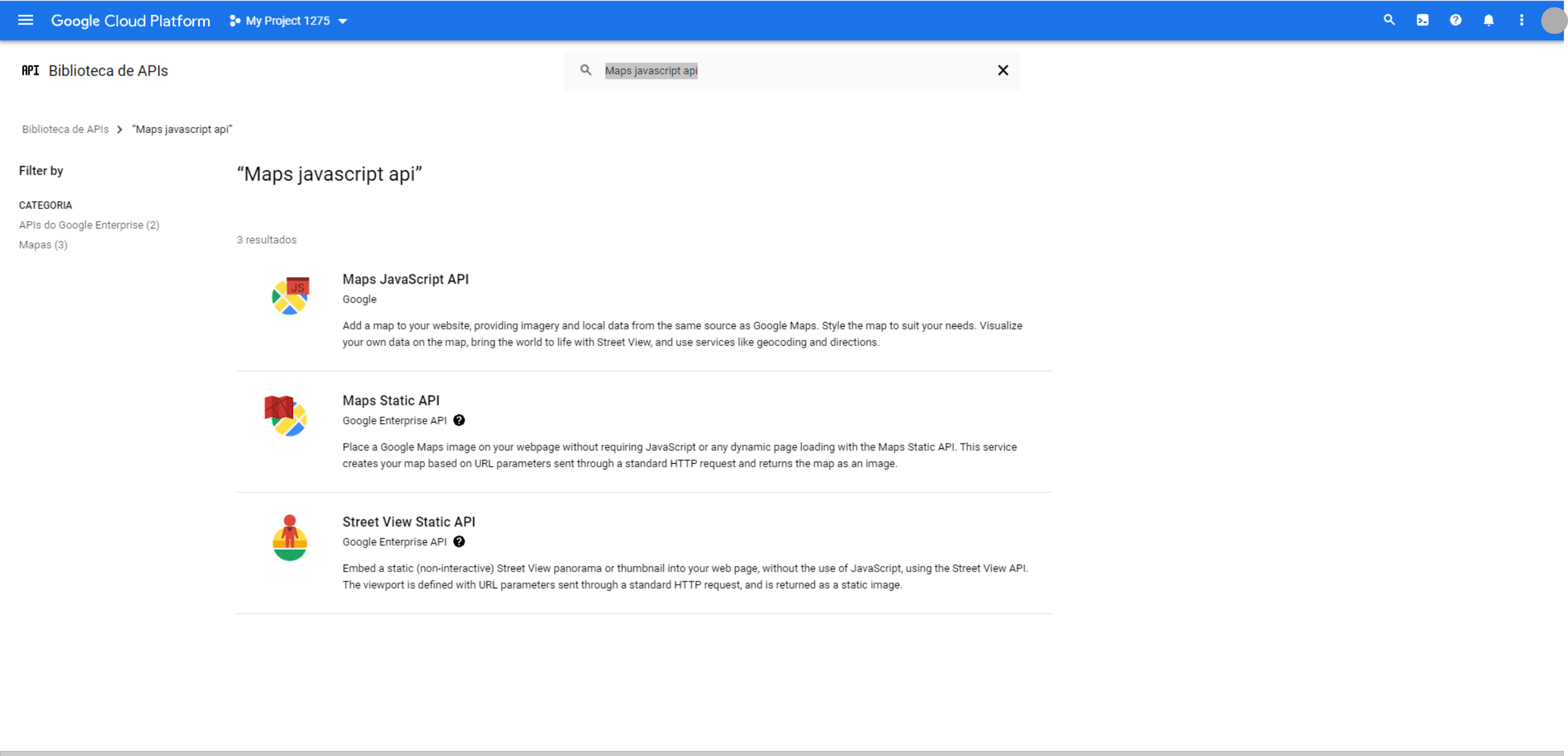
Task: Activate Cloud Shell icon
Action: tap(1423, 20)
